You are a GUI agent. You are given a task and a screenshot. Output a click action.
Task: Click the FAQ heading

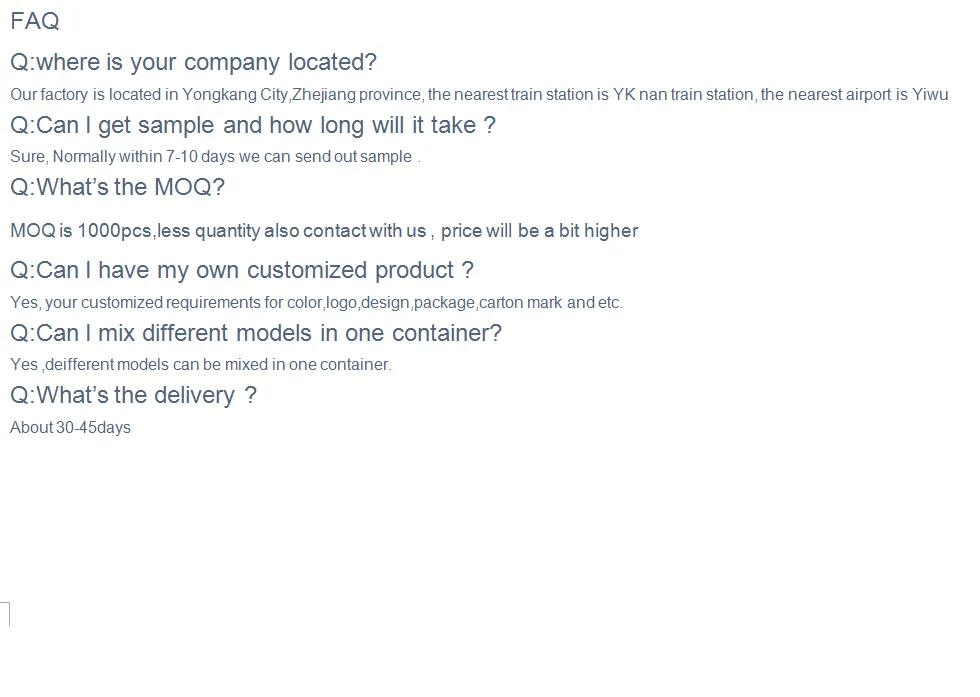coord(35,20)
